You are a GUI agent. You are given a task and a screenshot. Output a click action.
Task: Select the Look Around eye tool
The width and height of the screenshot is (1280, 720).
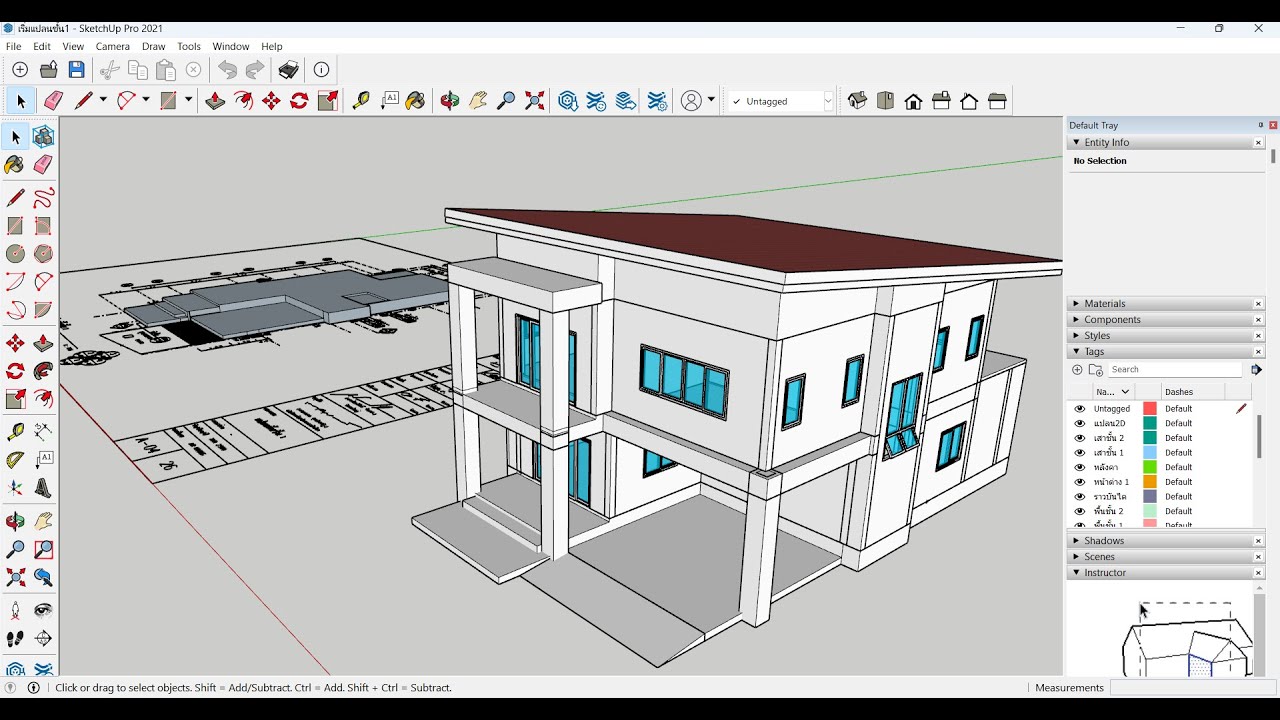(43, 610)
